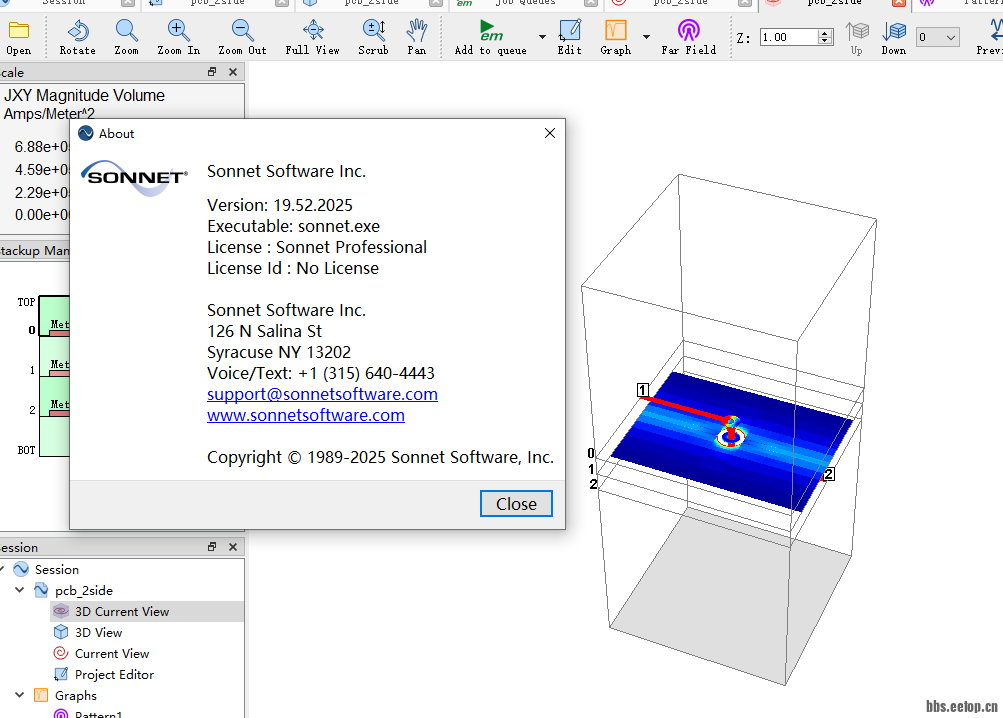
Task: Click the Close button in About dialog
Action: 516,504
